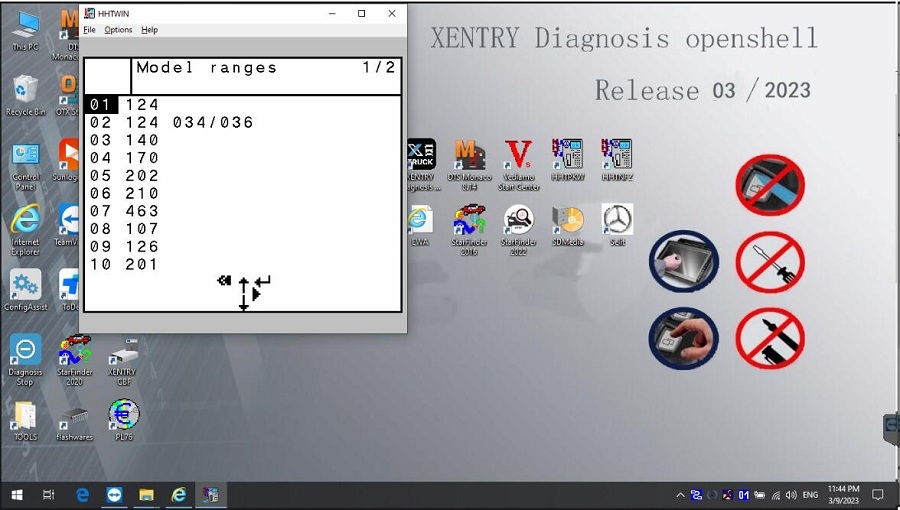This screenshot has width=900, height=510.
Task: Select model range 10 201
Action: [x=124, y=264]
